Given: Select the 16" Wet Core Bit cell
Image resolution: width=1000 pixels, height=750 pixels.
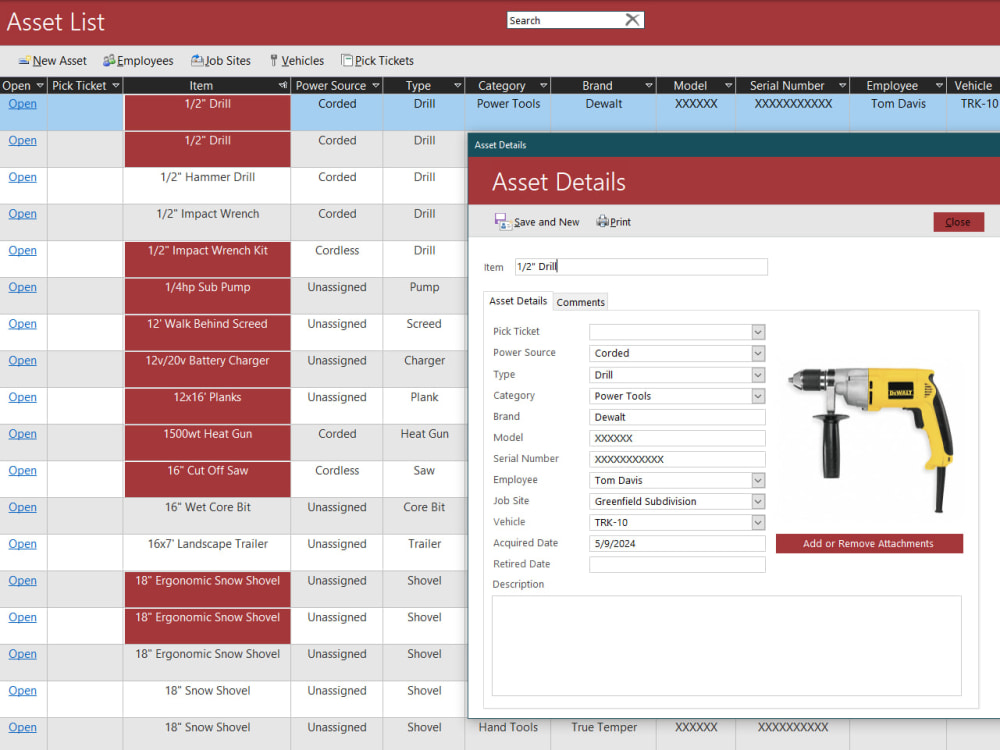Looking at the screenshot, I should point(207,516).
